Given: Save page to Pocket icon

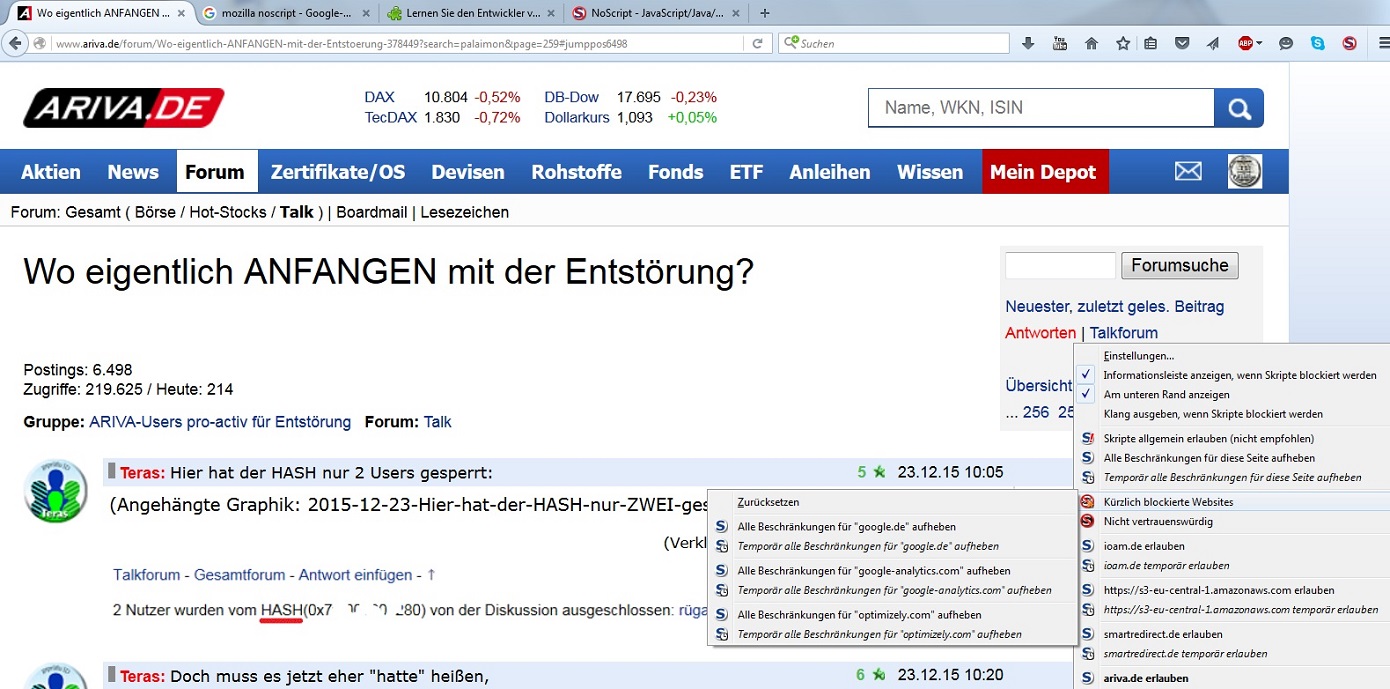Looking at the screenshot, I should click(x=1182, y=43).
